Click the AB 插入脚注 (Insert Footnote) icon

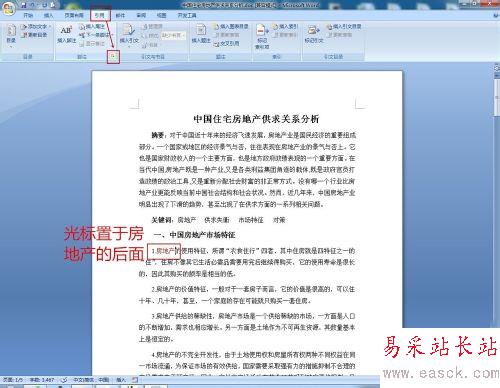click(x=66, y=34)
